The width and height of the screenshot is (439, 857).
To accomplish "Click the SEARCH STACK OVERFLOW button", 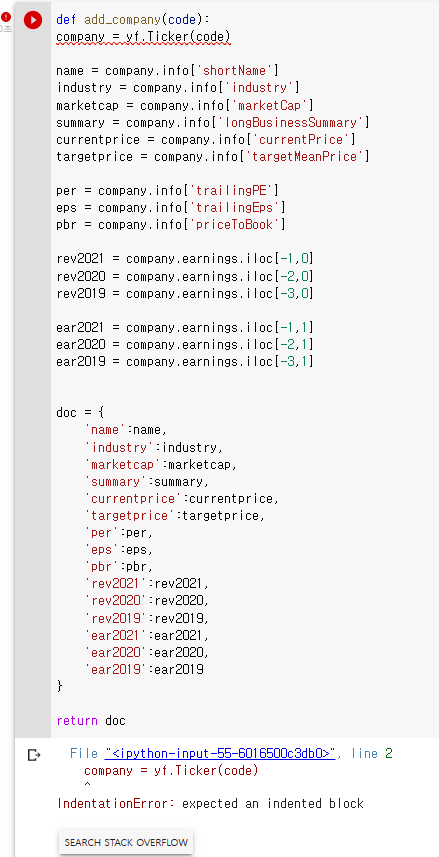I will point(126,842).
